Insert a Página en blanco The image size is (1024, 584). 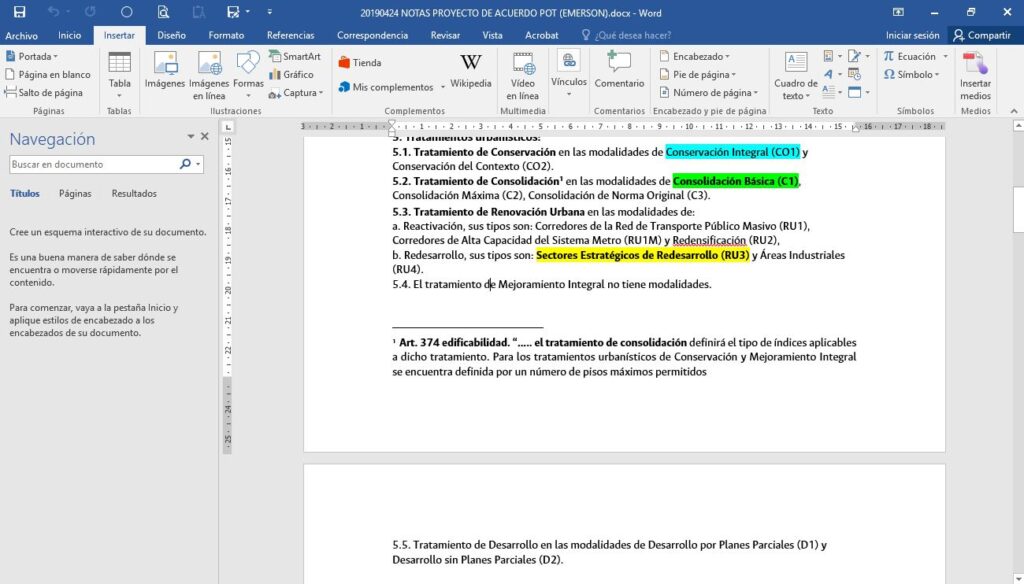(x=48, y=74)
